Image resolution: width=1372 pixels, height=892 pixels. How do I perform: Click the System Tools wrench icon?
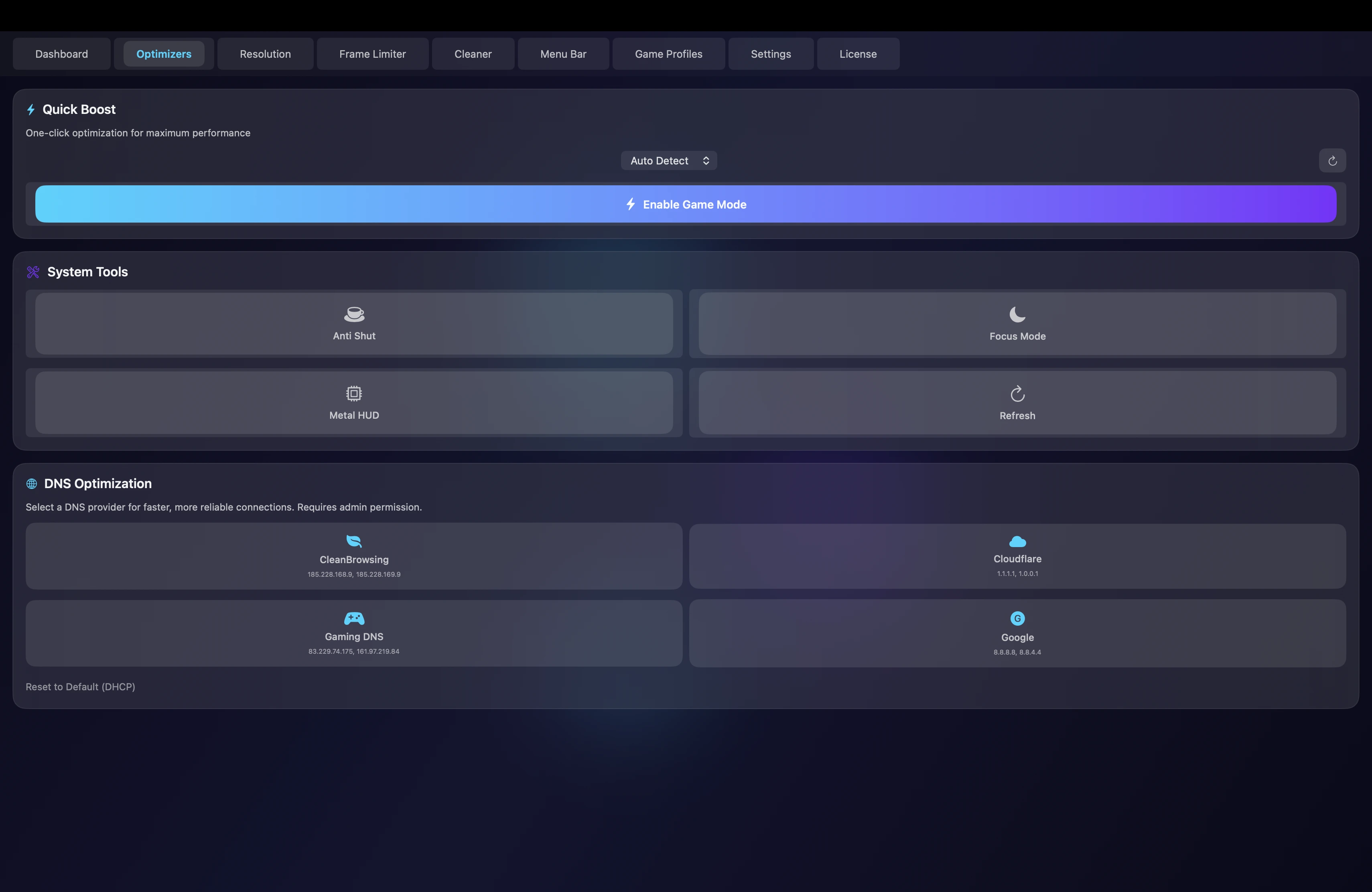(x=33, y=272)
